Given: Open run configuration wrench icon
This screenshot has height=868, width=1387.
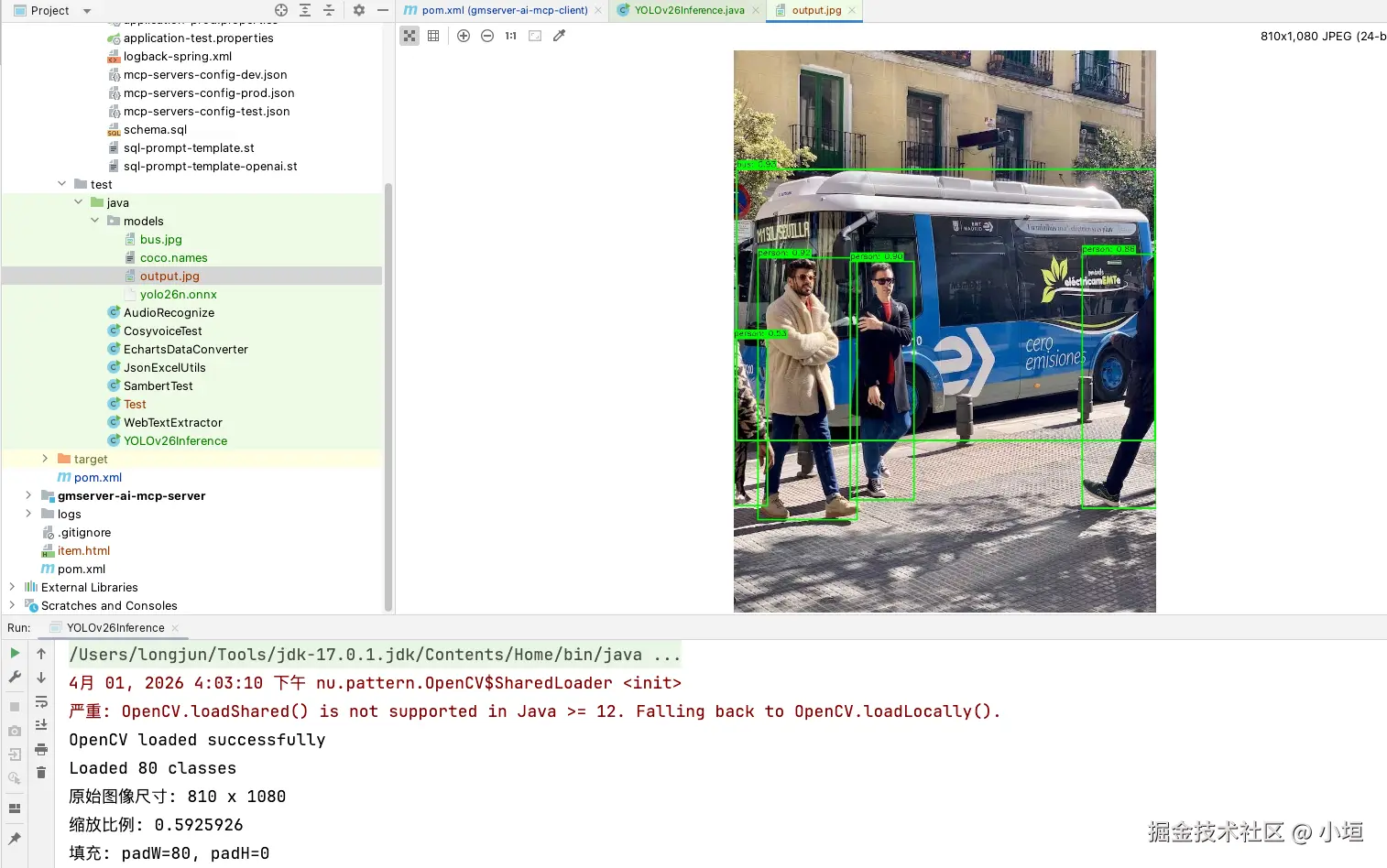Looking at the screenshot, I should pos(15,677).
